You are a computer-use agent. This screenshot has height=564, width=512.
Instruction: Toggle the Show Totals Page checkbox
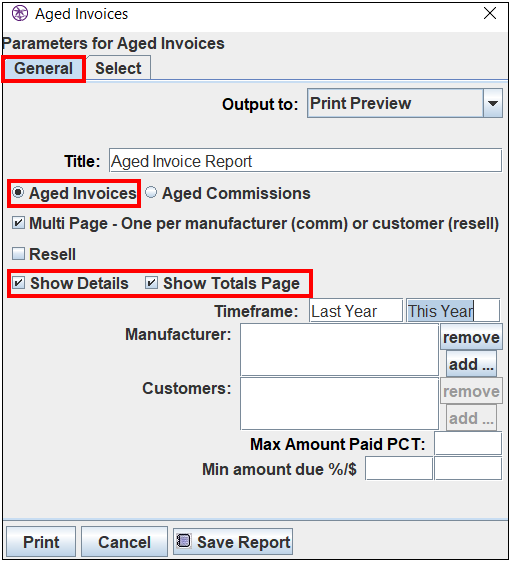(x=151, y=283)
